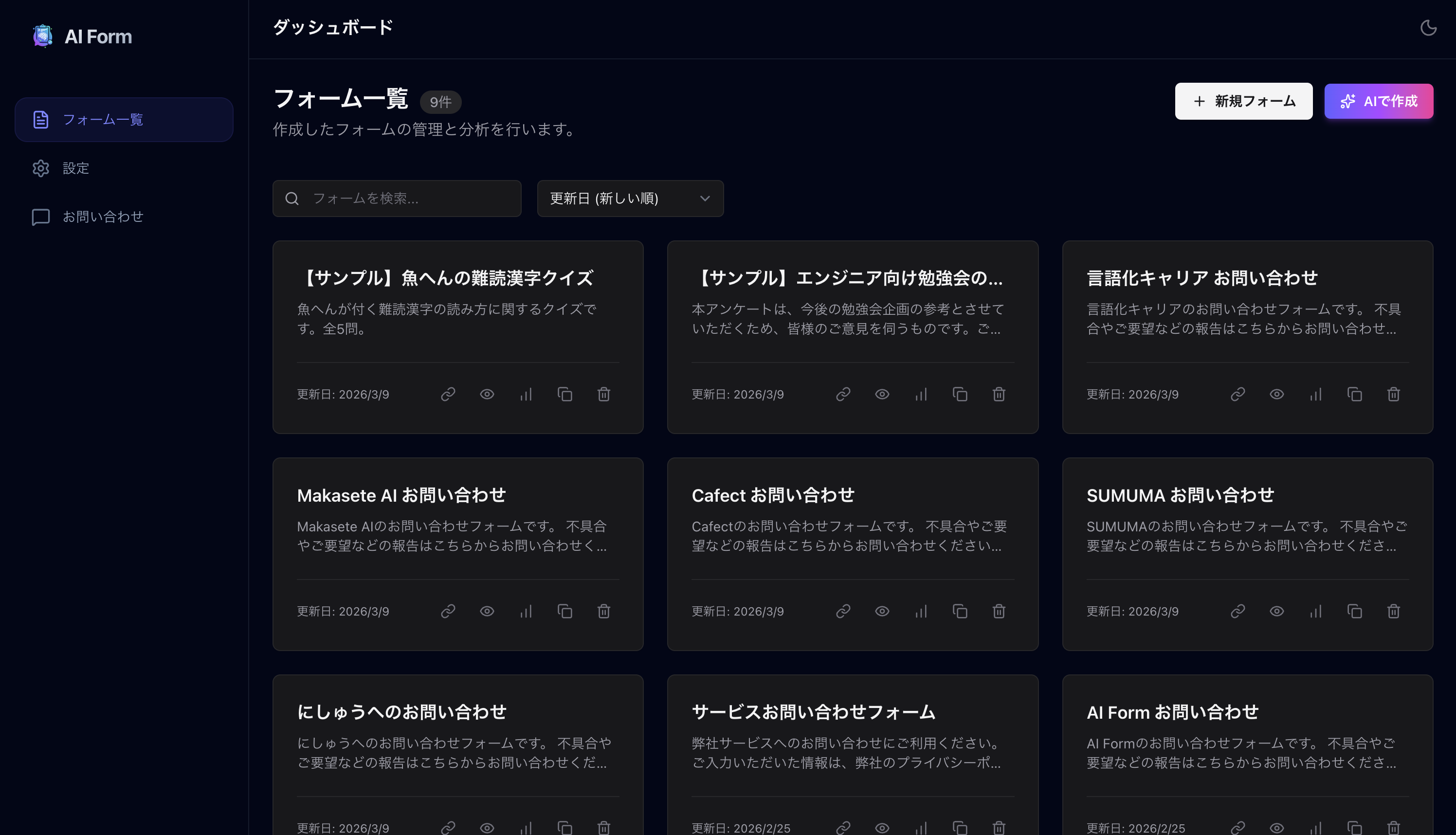The height and width of the screenshot is (835, 1456).
Task: Go to 設定 in sidebar
Action: click(x=76, y=168)
